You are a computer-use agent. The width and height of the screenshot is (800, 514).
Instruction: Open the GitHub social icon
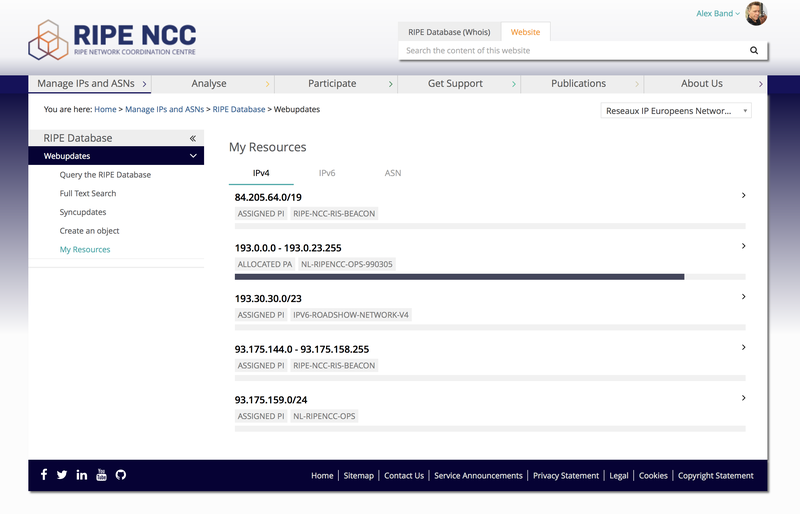(x=121, y=475)
